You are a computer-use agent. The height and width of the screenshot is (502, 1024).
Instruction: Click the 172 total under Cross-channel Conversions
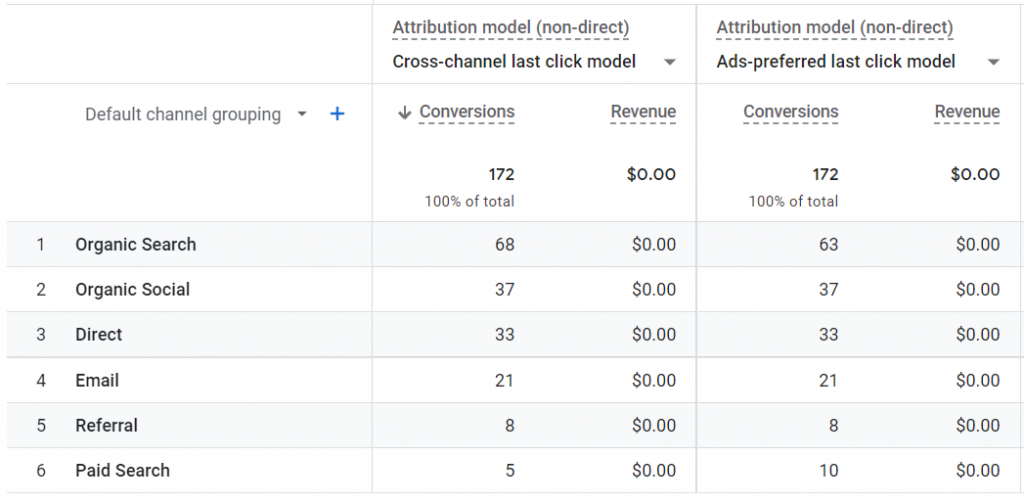click(x=501, y=174)
